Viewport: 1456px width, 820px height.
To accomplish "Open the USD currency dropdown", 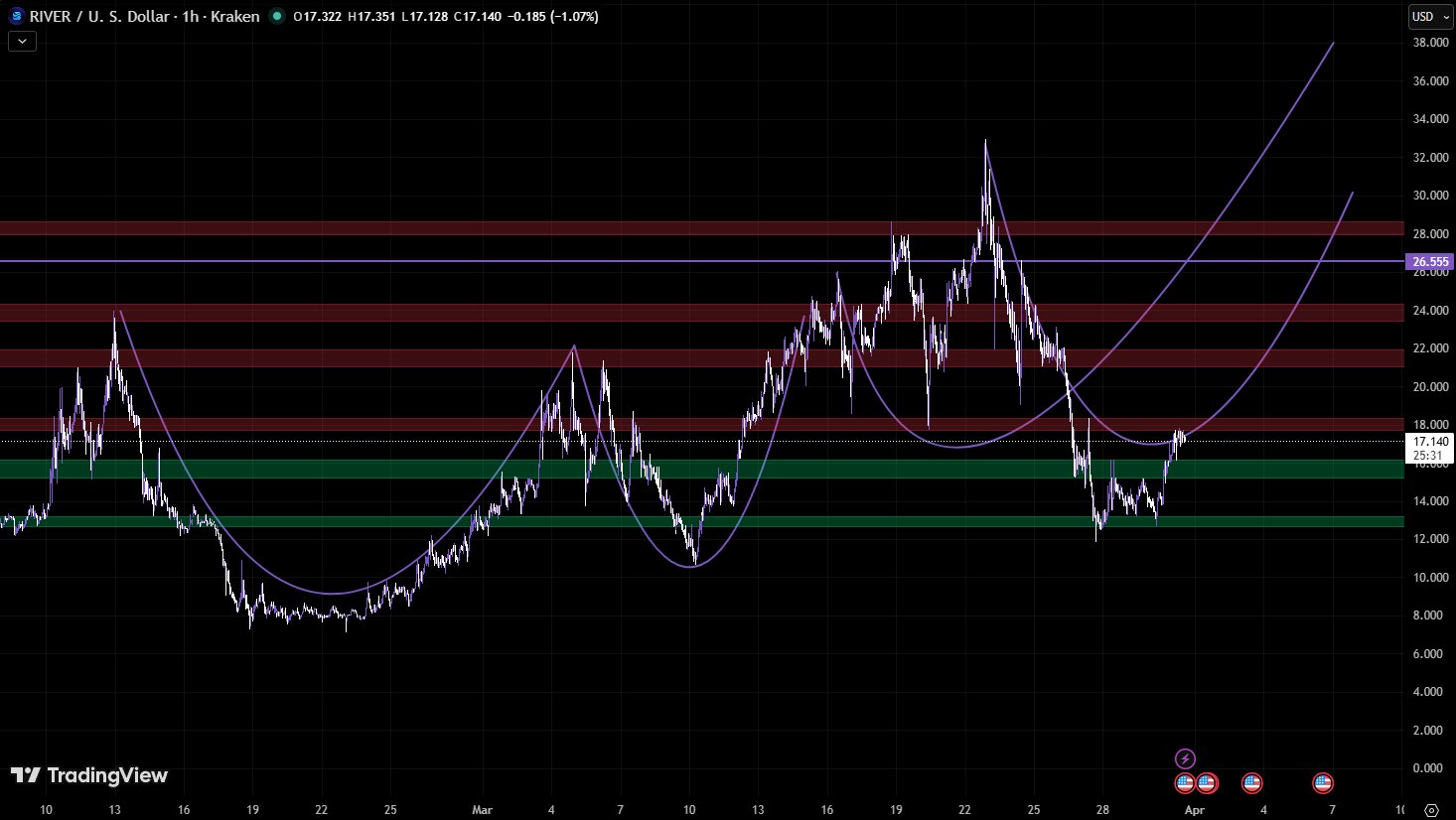I will [x=1429, y=16].
